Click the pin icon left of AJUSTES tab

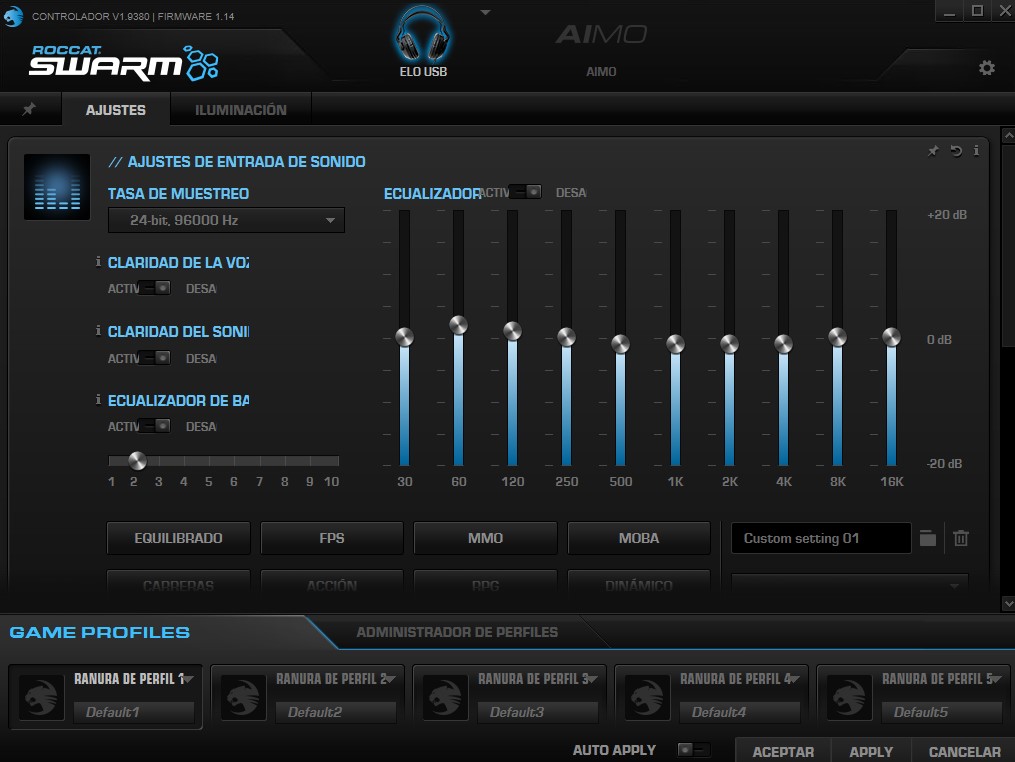pyautogui.click(x=29, y=110)
